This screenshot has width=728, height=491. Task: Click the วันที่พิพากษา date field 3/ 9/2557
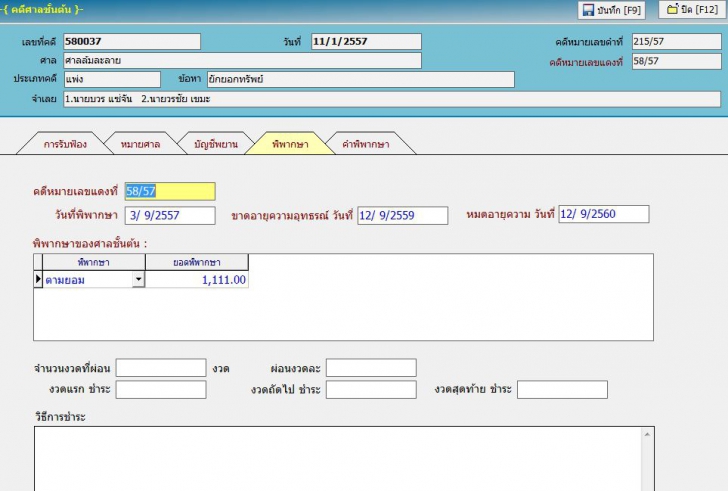tap(170, 215)
